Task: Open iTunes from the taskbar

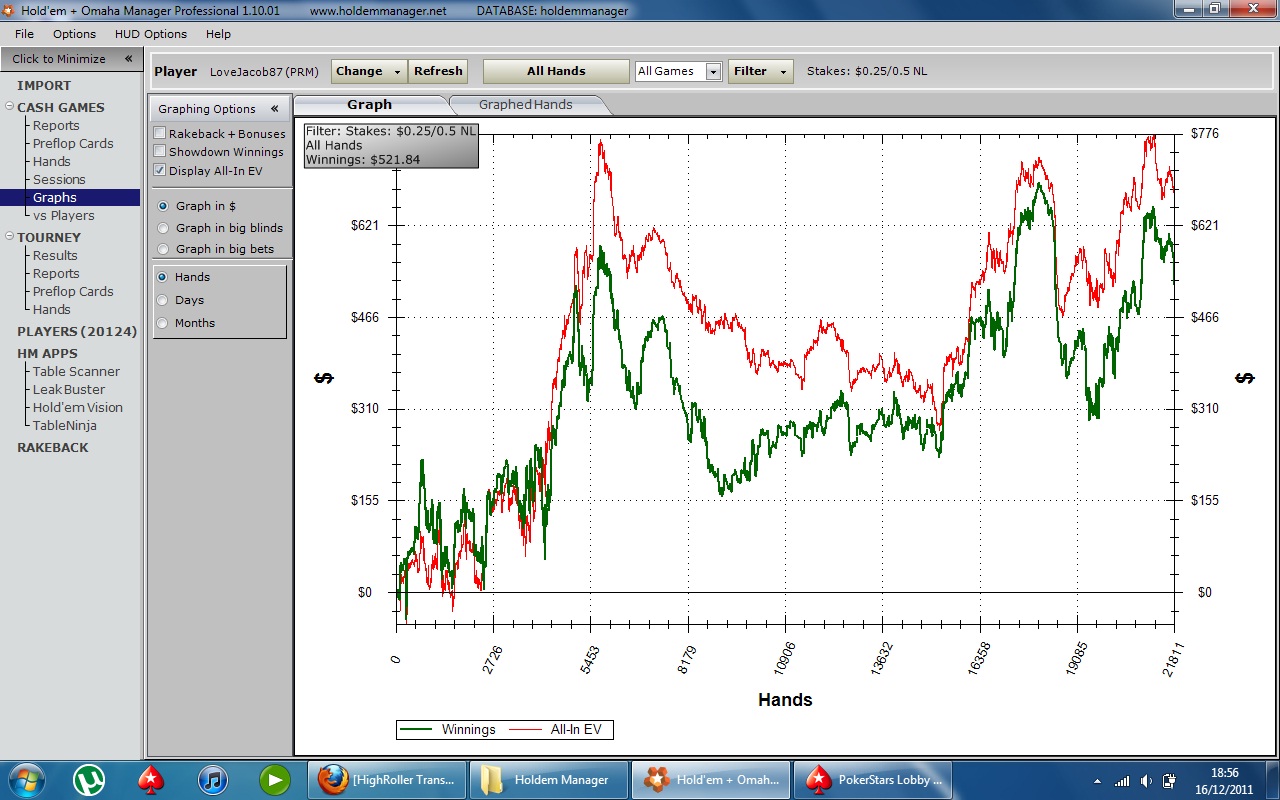Action: (212, 779)
